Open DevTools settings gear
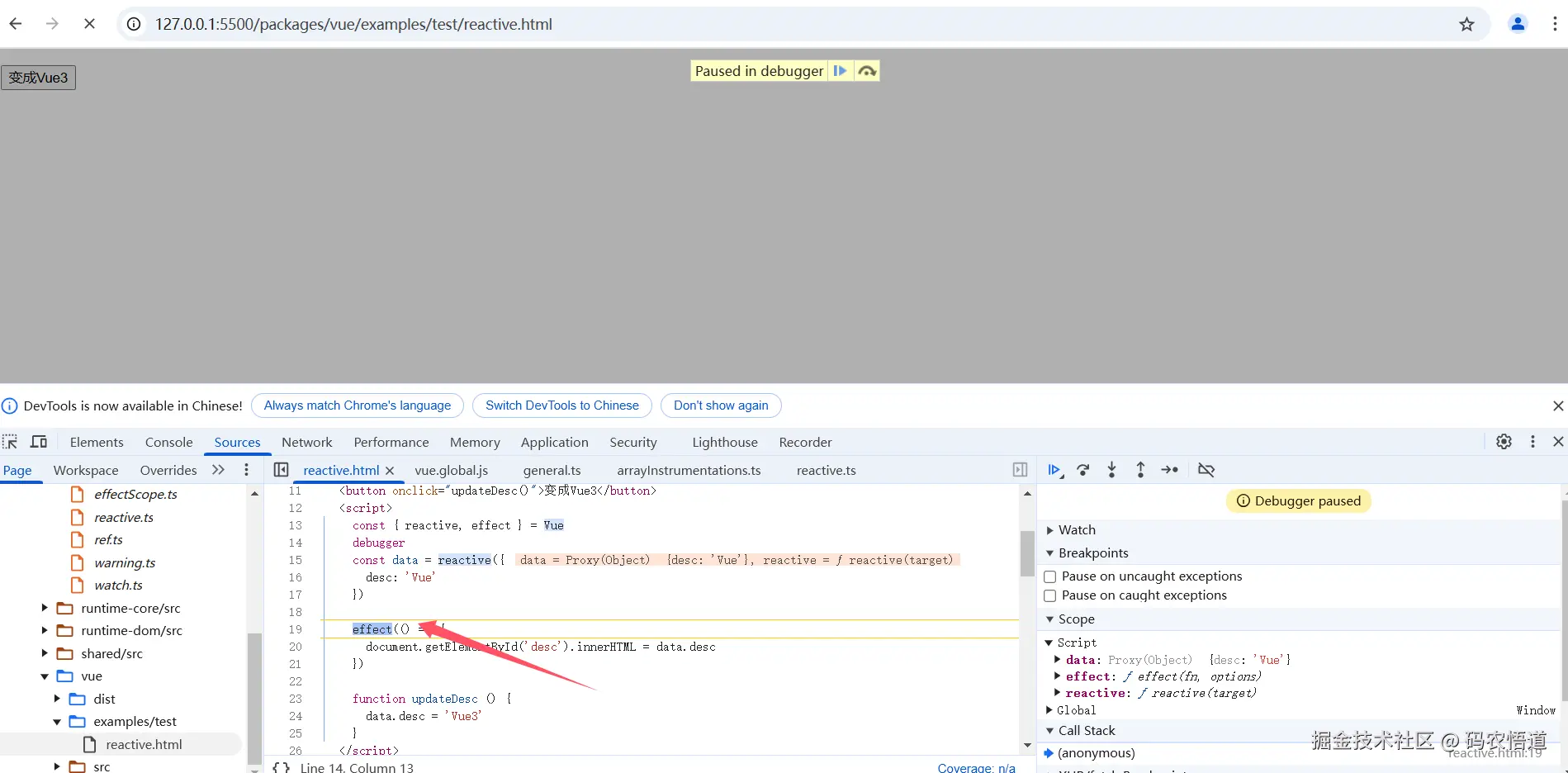The height and width of the screenshot is (773, 1568). click(1504, 442)
